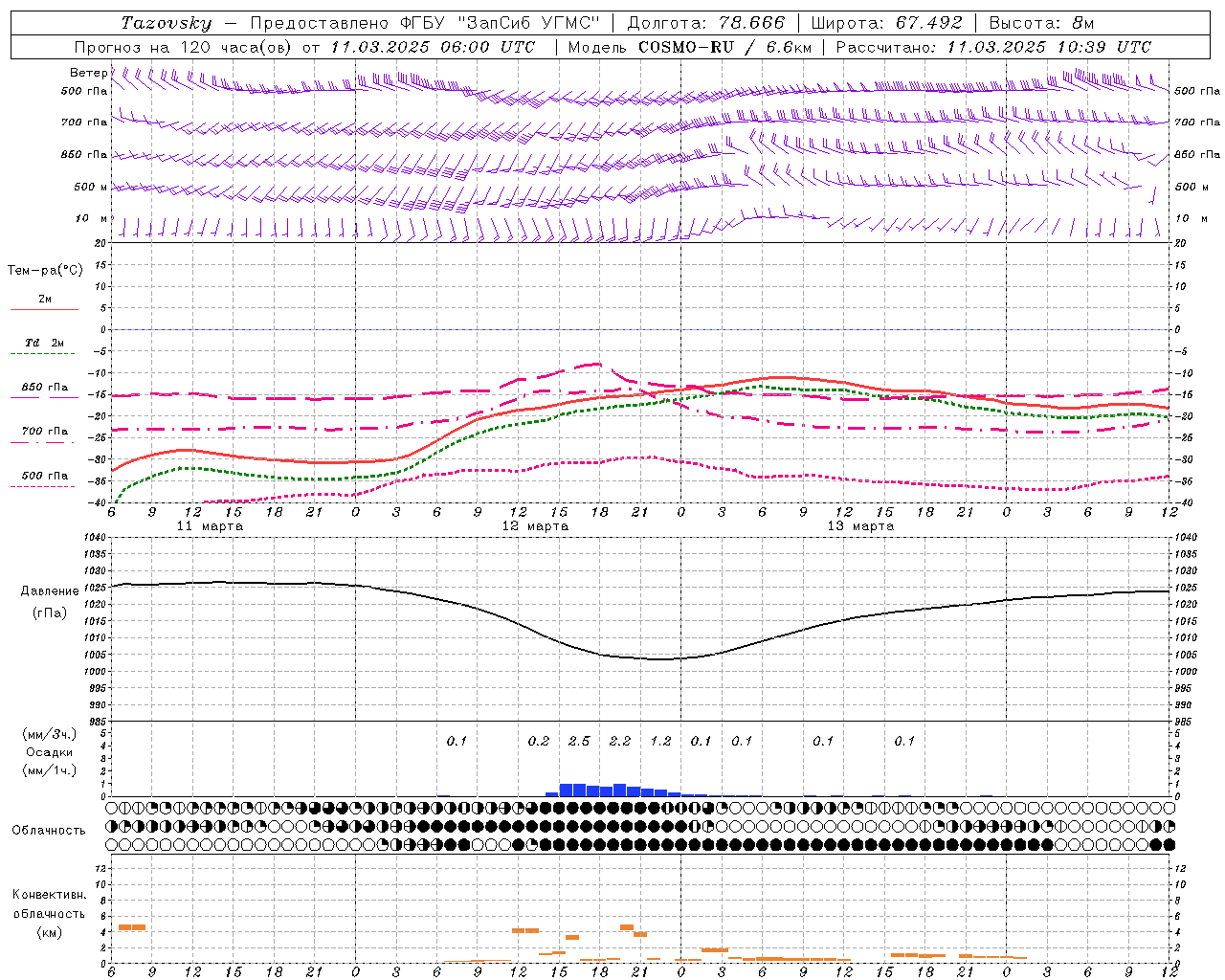Screen dimensions: 1225x980
Task: Click the pink dotted line sample under 500 гПа legend
Action: tap(43, 487)
